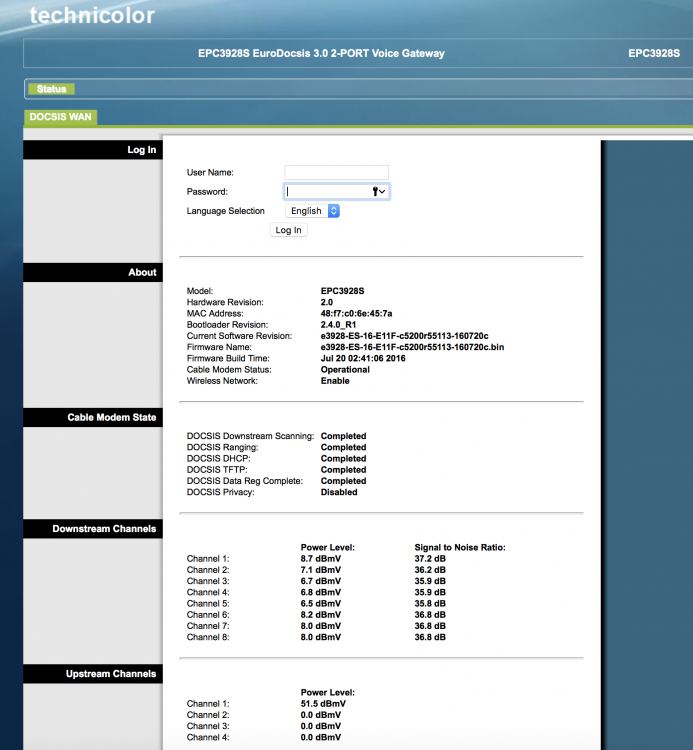693x750 pixels.
Task: Click the EPC3928S model label in the banner
Action: tap(654, 54)
